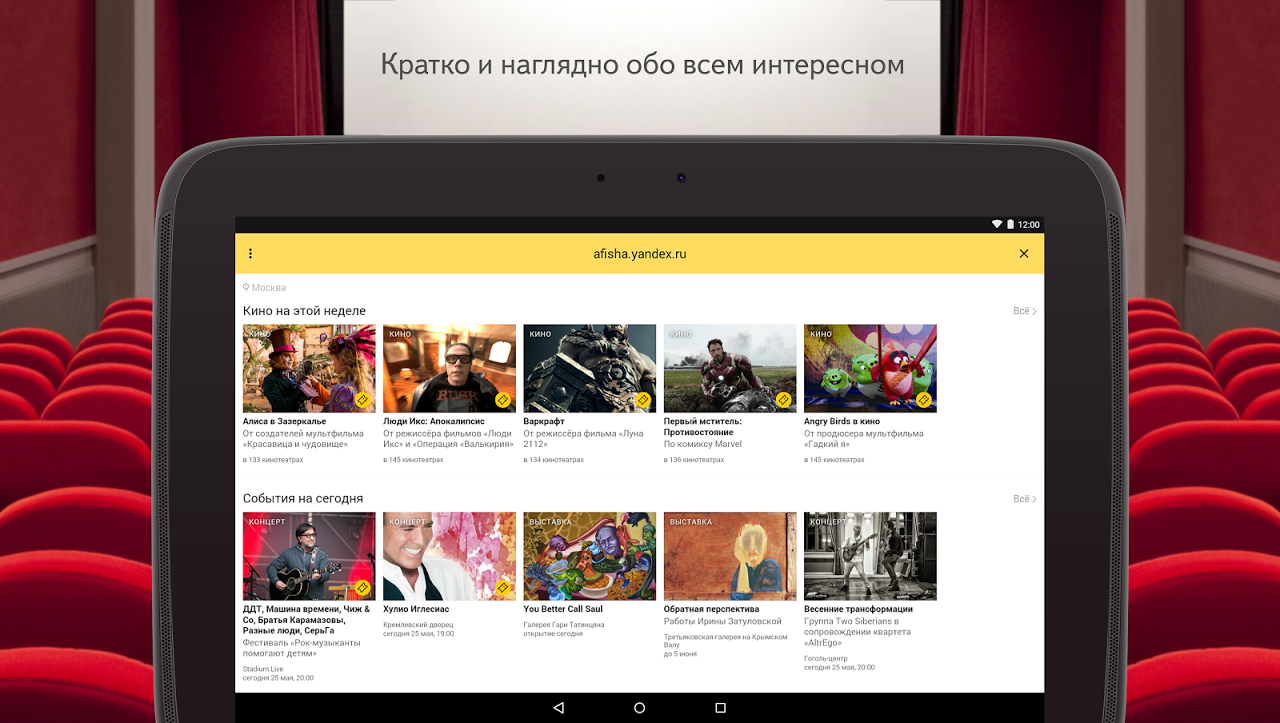Open the ДДТ concert thumbnail
This screenshot has height=723, width=1280.
[309, 556]
